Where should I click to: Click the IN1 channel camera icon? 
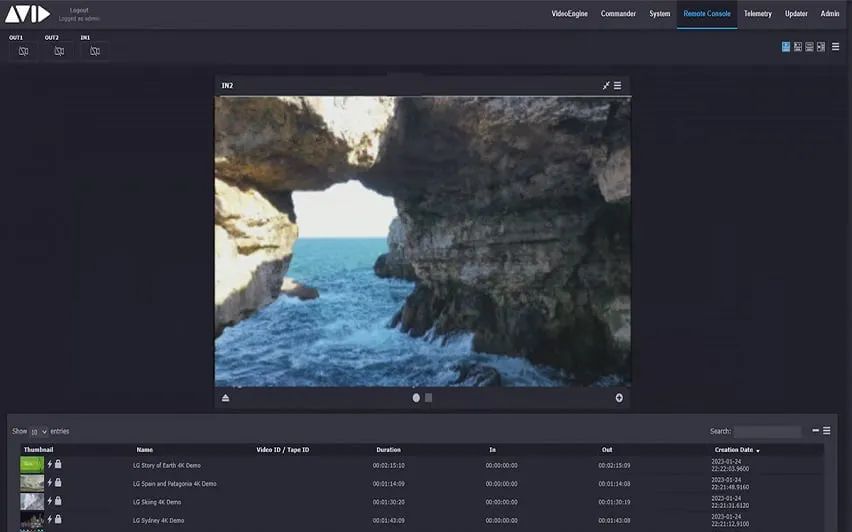pyautogui.click(x=95, y=51)
